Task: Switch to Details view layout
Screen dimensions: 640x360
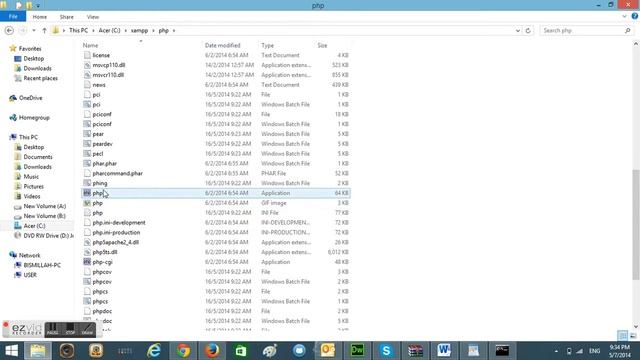Action: coord(622,336)
